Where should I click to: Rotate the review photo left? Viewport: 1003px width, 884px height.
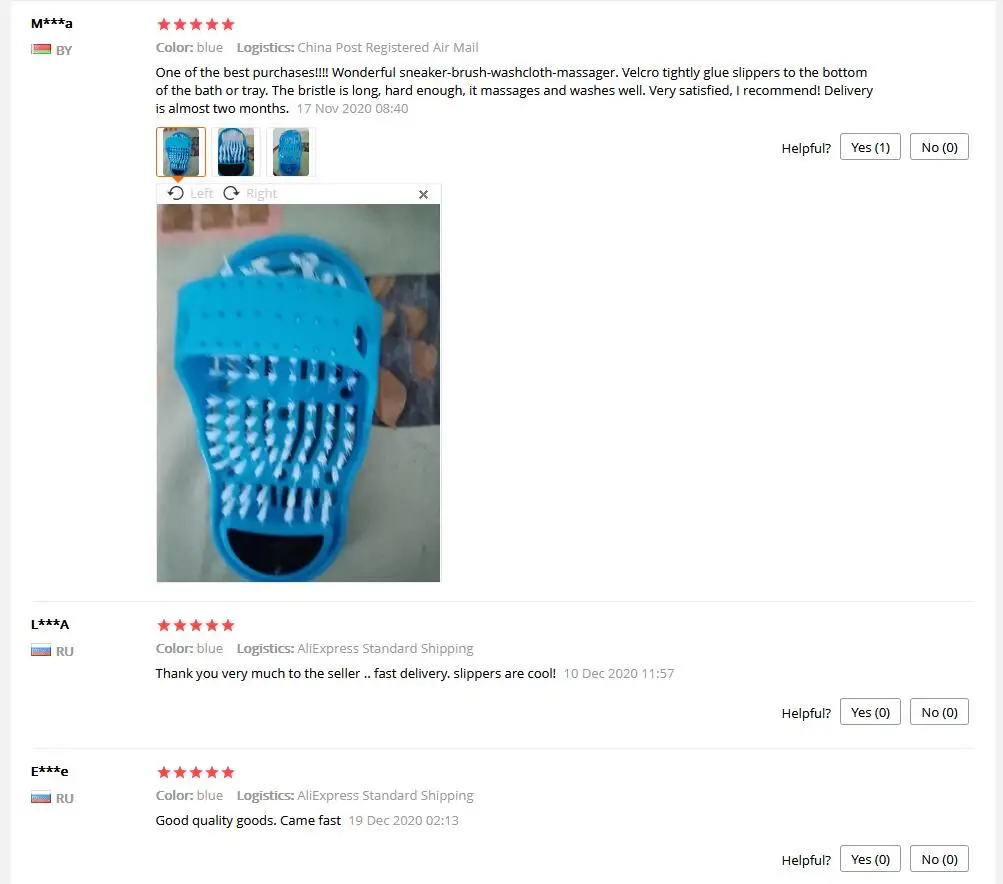190,193
